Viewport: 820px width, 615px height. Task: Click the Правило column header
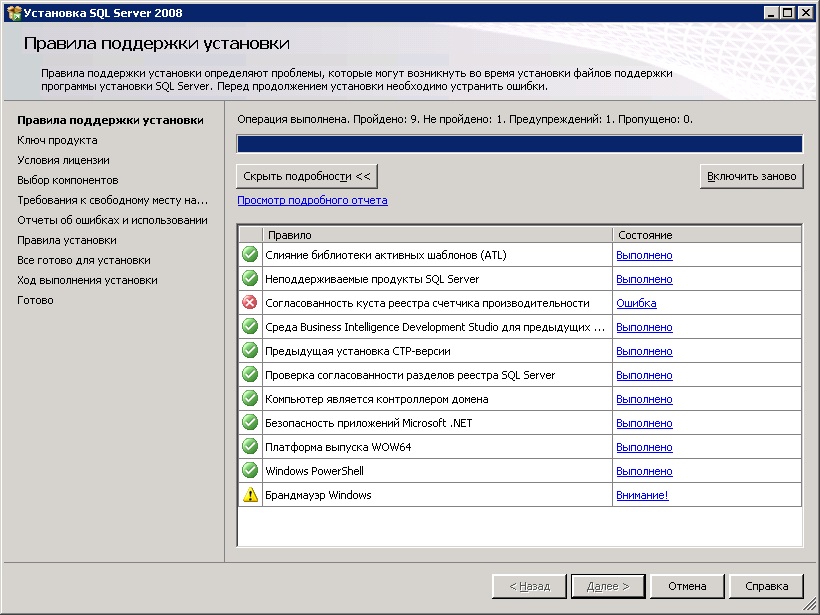tap(437, 235)
